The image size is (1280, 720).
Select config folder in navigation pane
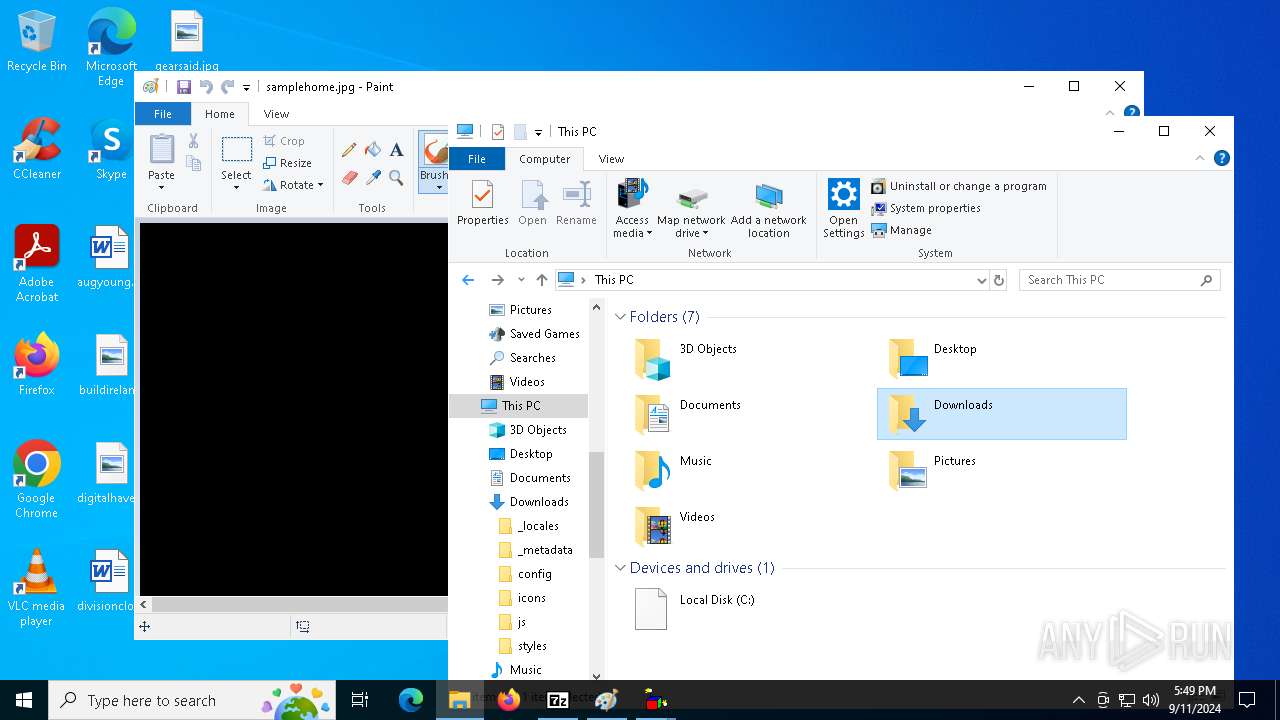(525, 574)
